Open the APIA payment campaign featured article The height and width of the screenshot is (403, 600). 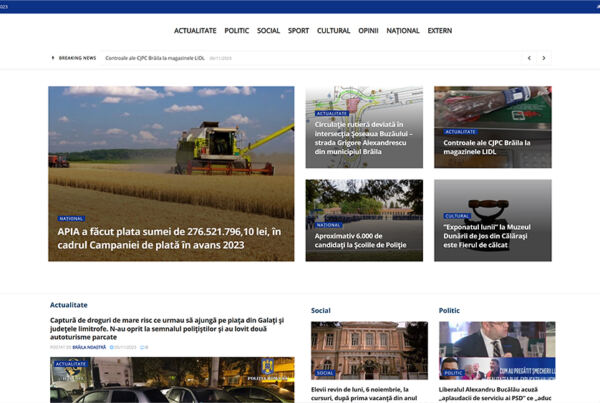point(170,237)
